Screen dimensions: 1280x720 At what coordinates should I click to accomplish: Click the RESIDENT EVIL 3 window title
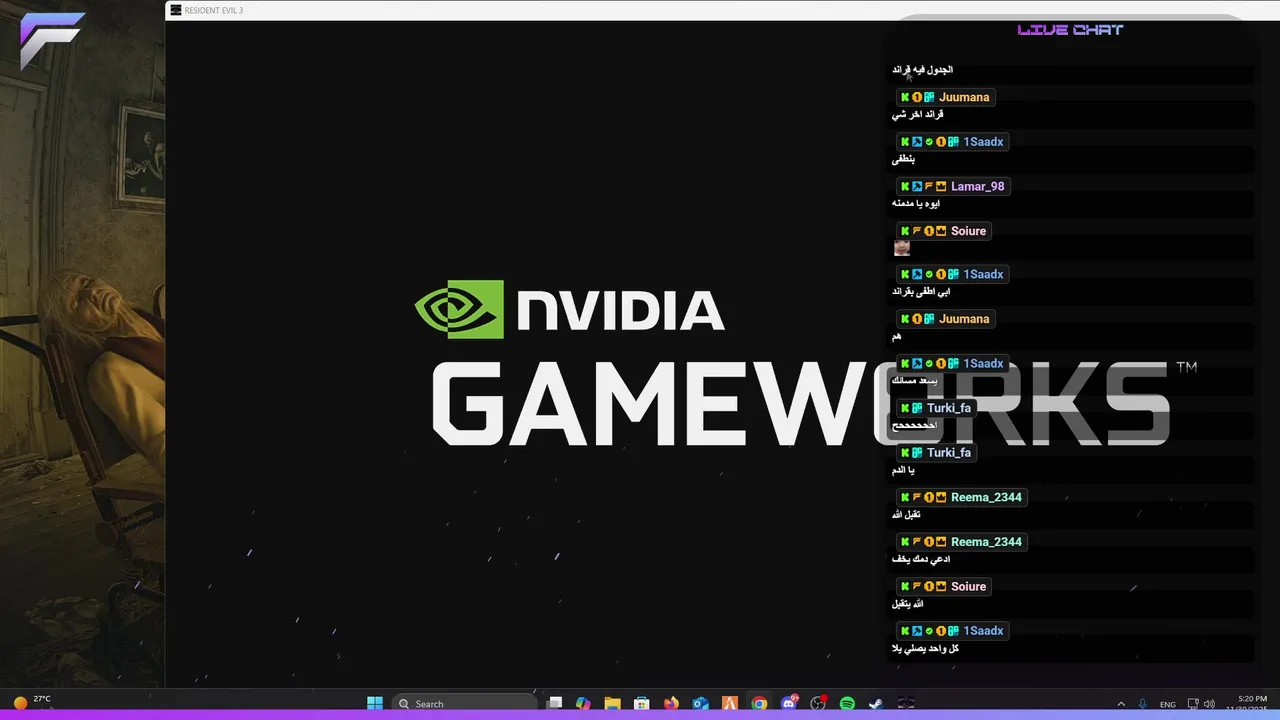[x=214, y=10]
